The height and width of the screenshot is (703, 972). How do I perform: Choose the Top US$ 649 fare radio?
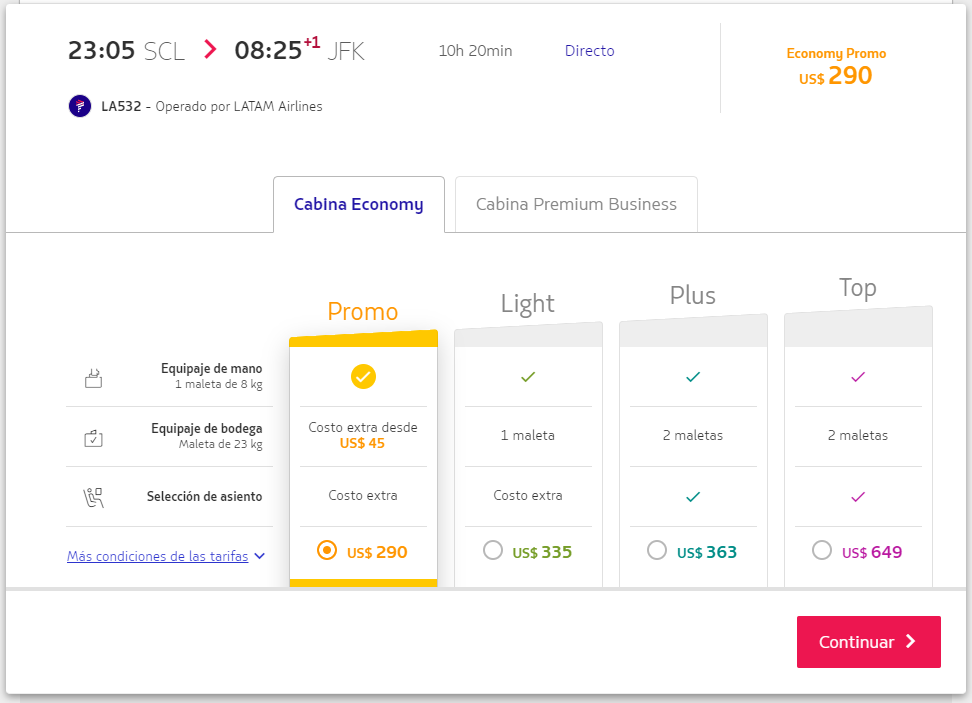(822, 551)
